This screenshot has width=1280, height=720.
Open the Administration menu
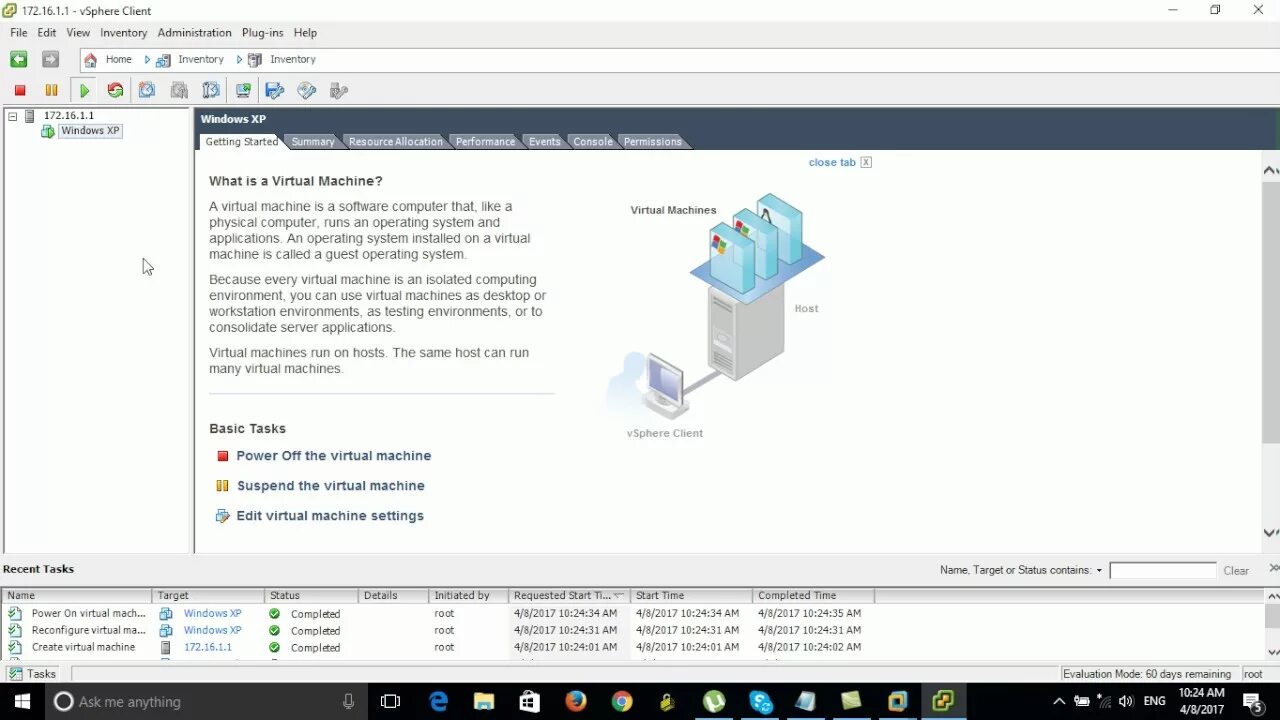(194, 33)
